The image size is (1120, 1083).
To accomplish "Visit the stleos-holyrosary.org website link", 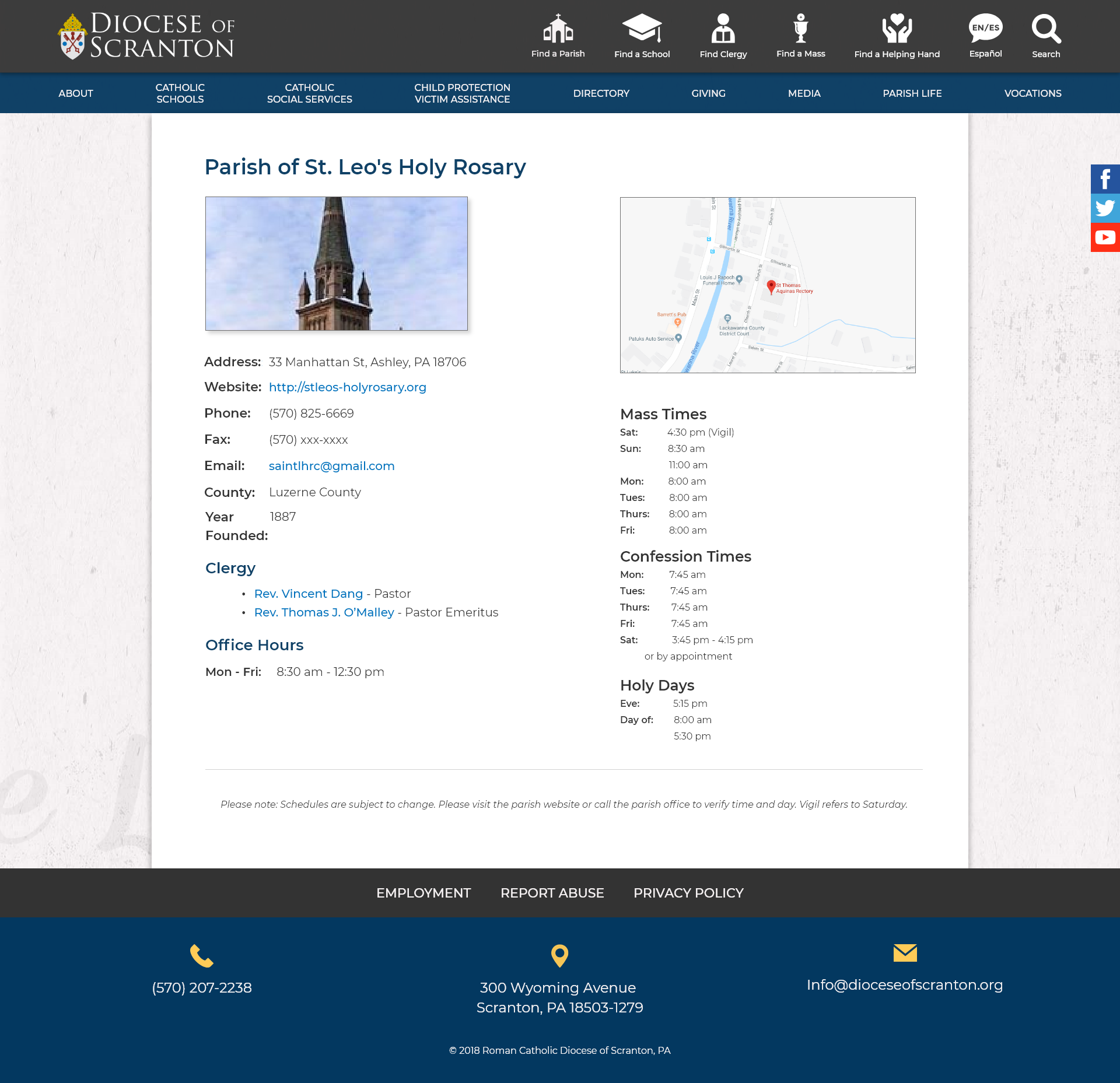I will 347,387.
